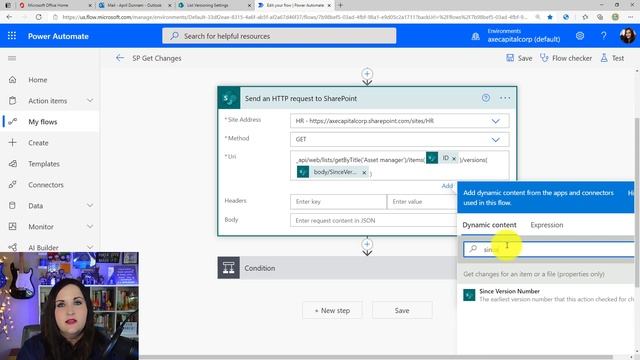Image resolution: width=640 pixels, height=360 pixels.
Task: Click the Uri input field
Action: (400, 165)
